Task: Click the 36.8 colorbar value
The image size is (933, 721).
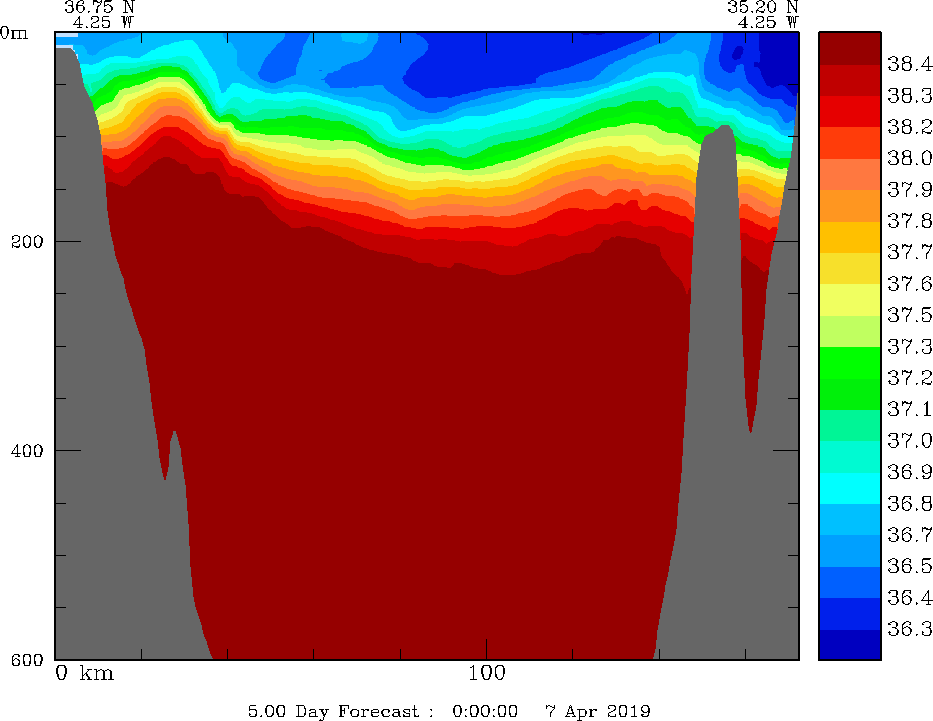Action: (909, 504)
